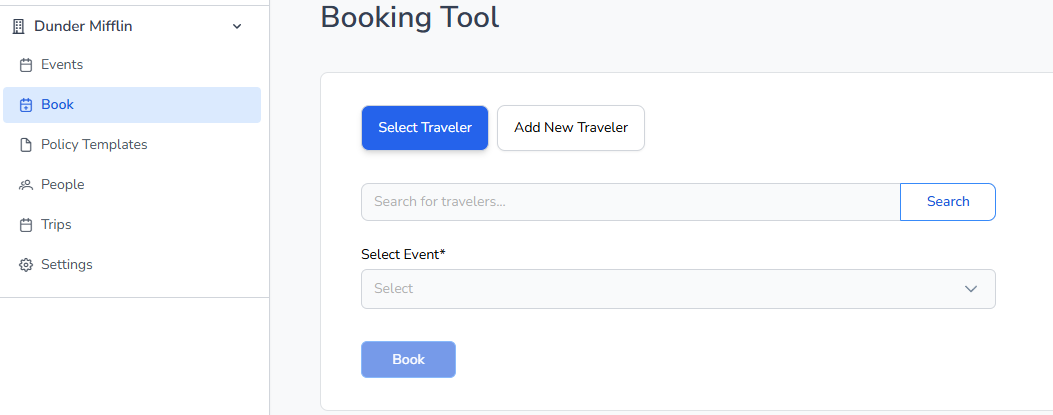
Task: Click the Select Event dropdown arrow
Action: point(970,289)
